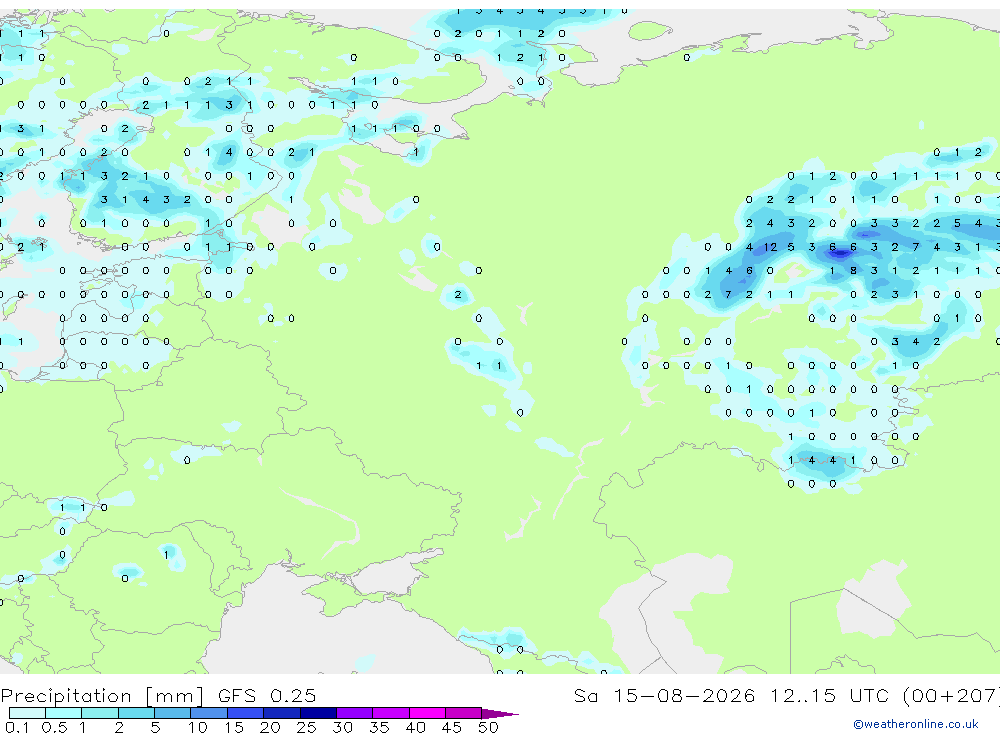Pick the legend swatch between 10 and 15
The height and width of the screenshot is (733, 1000).
(x=209, y=713)
